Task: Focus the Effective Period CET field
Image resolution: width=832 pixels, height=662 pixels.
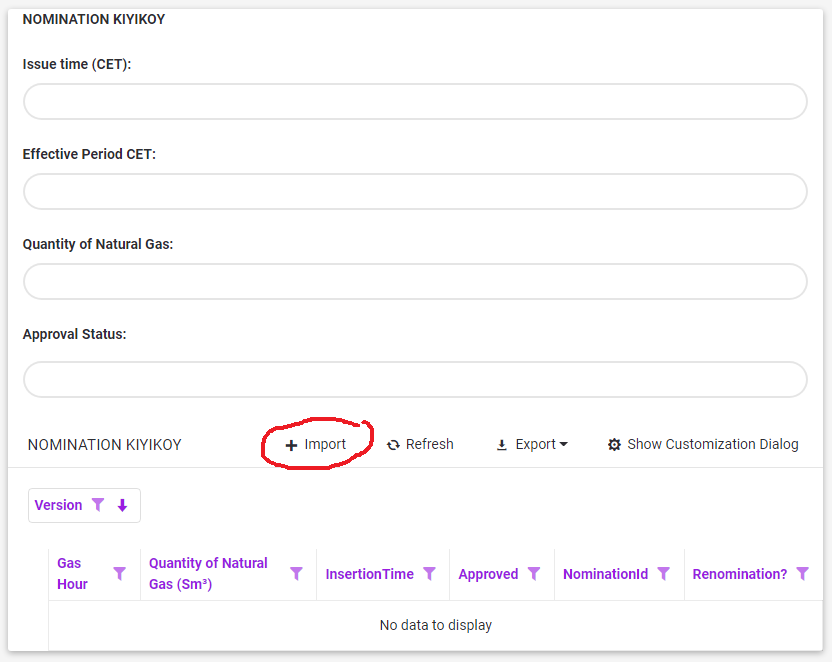Action: pos(415,192)
